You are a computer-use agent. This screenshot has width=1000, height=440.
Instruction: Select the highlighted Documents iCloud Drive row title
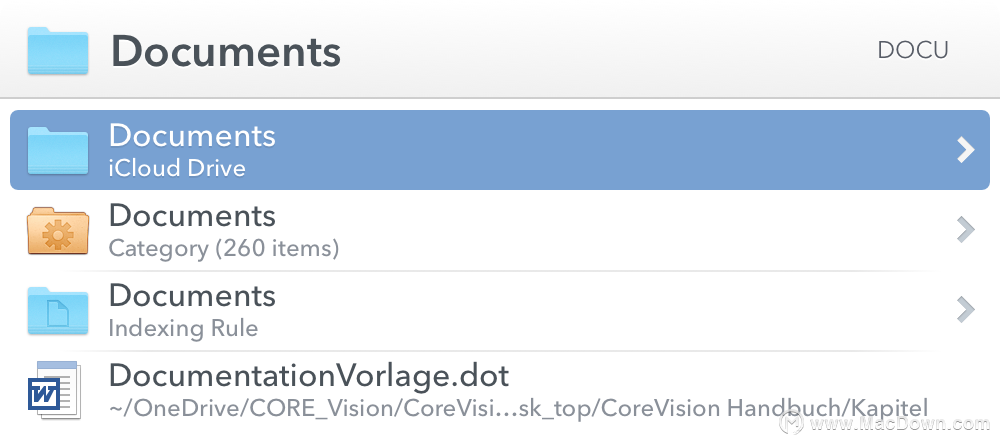tap(192, 136)
